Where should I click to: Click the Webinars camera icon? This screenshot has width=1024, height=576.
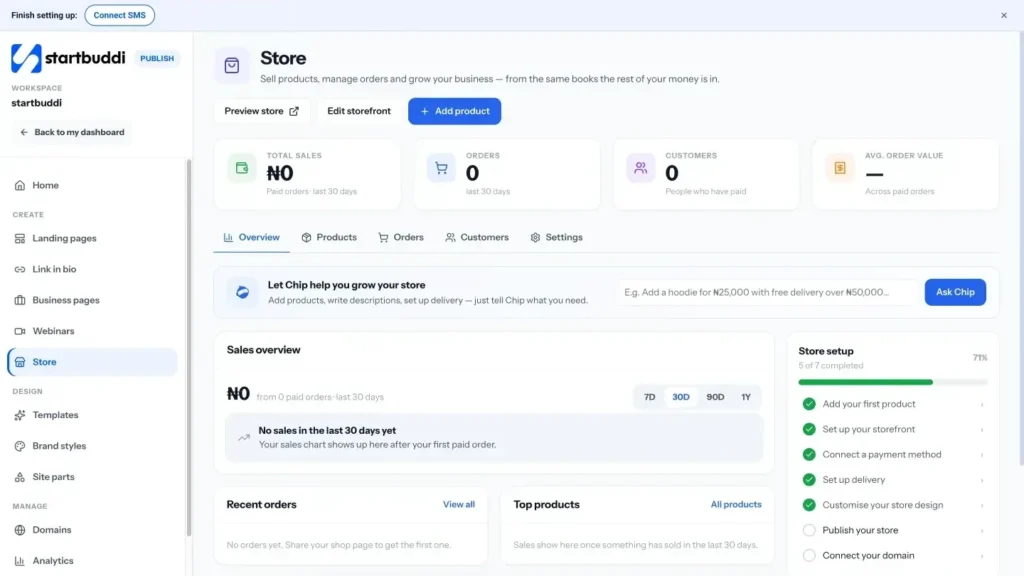[20, 331]
